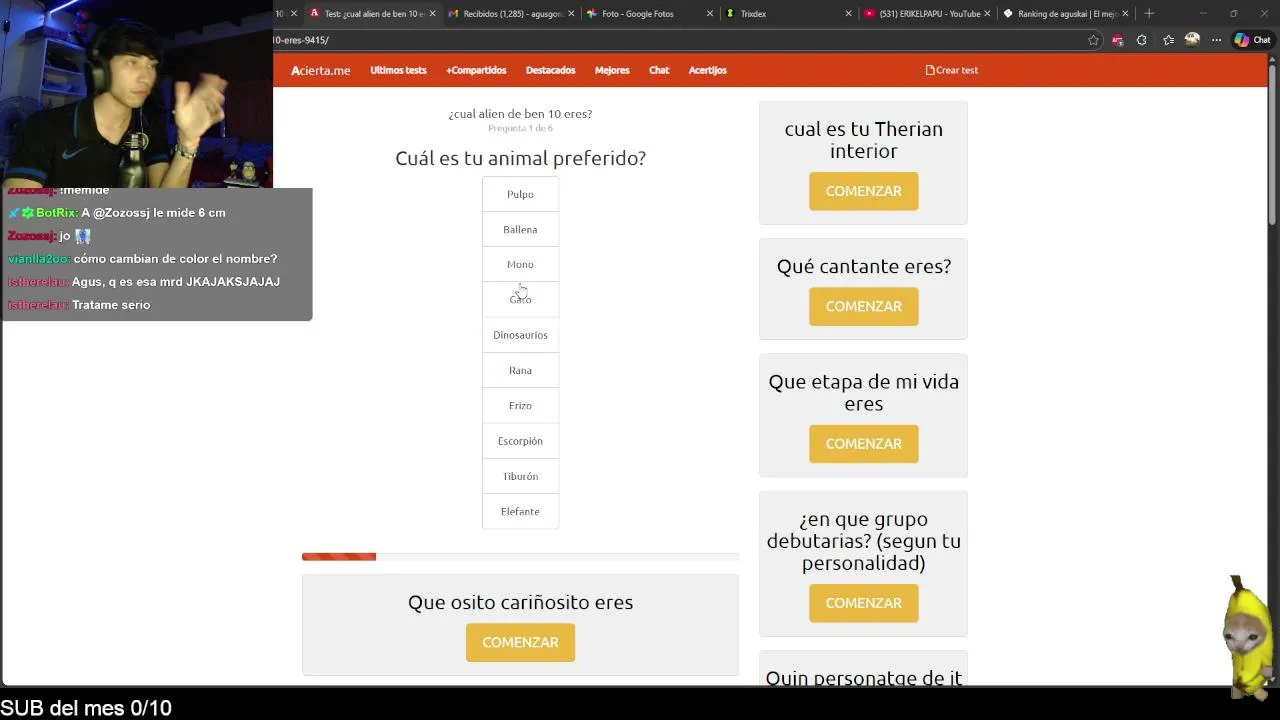Viewport: 1280px width, 720px height.
Task: Switch to the Foto - Google Fotos tab
Action: pyautogui.click(x=638, y=14)
